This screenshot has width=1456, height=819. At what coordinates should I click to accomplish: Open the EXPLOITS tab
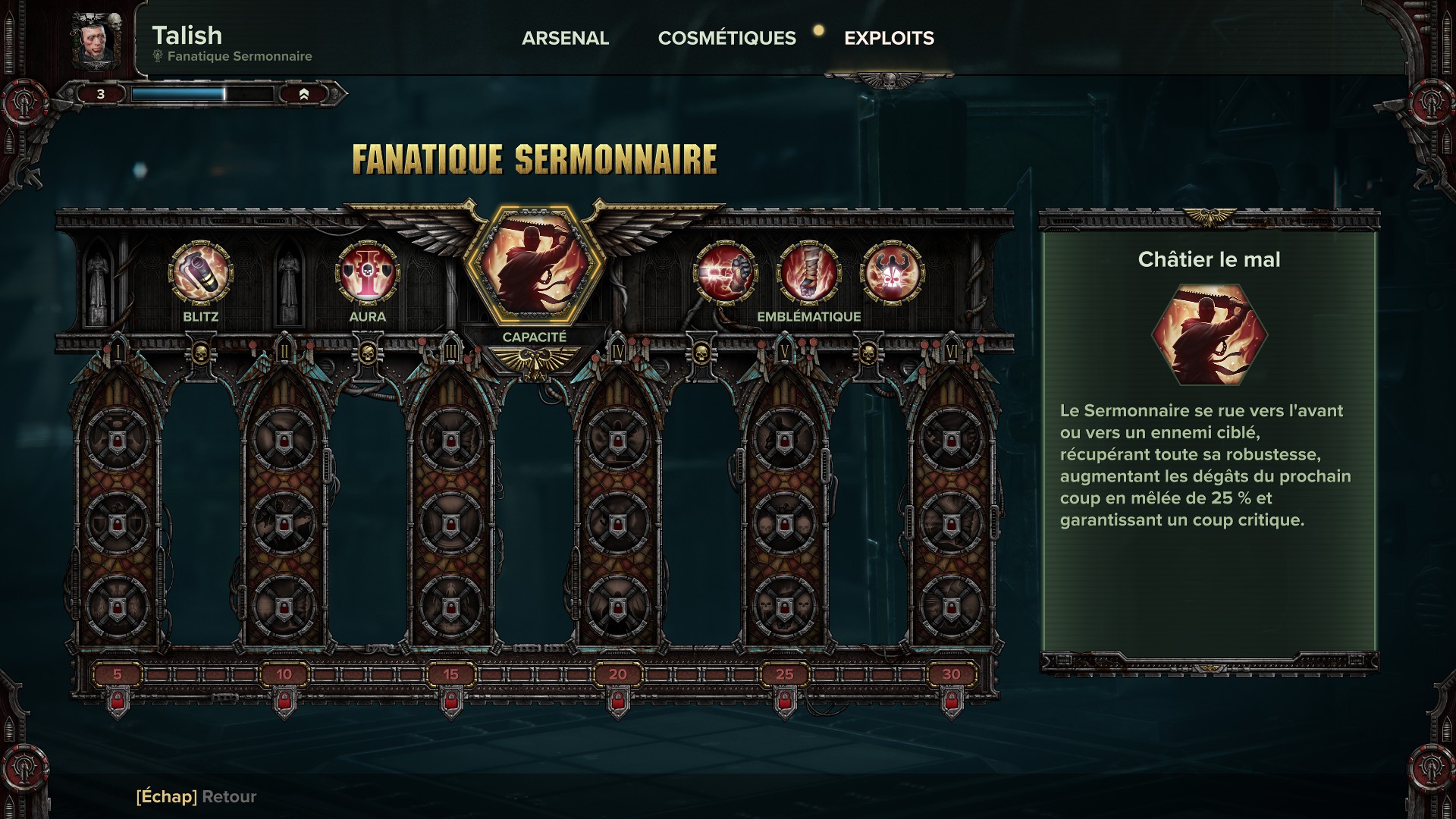pyautogui.click(x=889, y=38)
